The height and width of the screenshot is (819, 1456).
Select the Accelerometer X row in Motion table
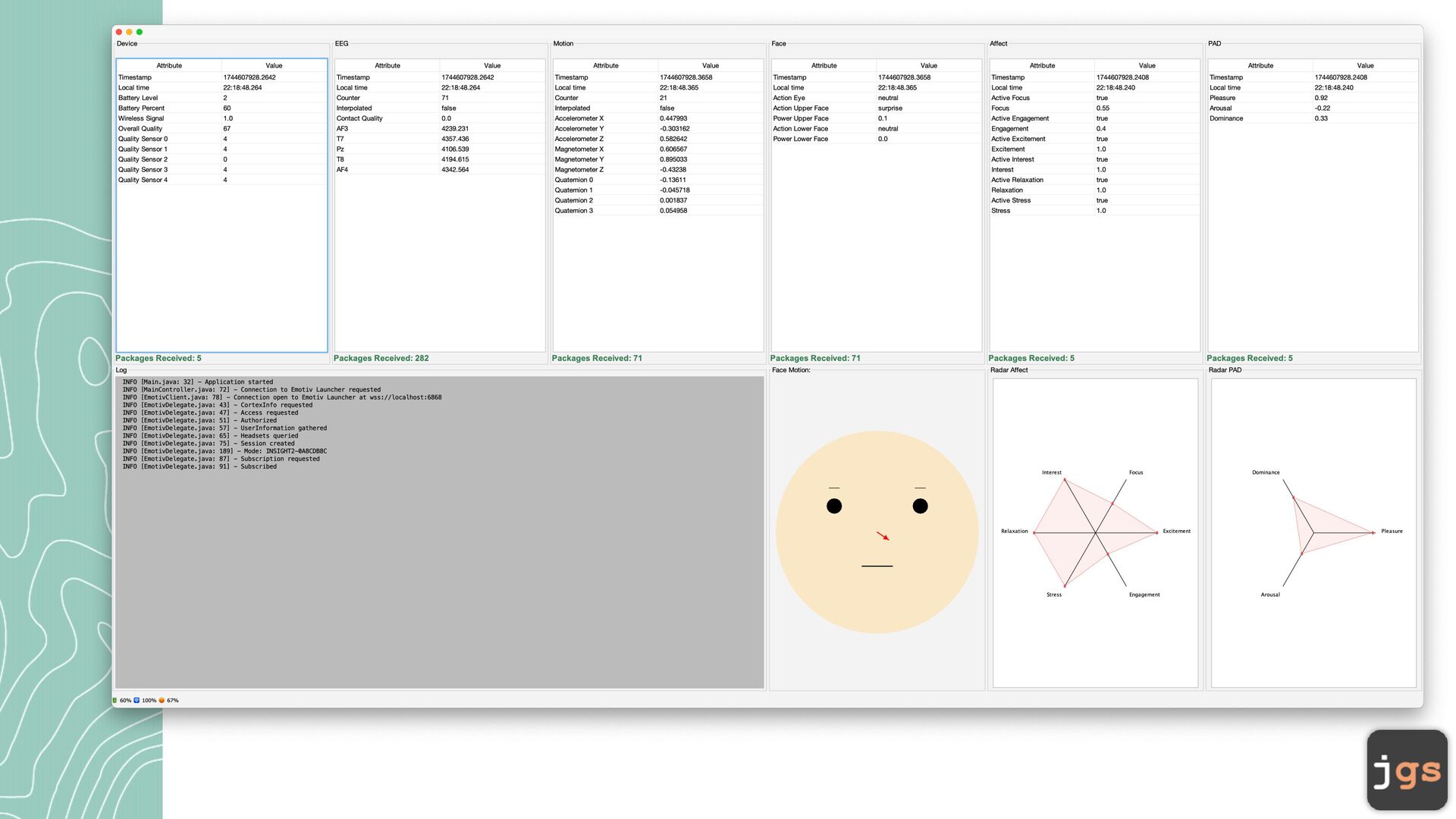(x=657, y=118)
